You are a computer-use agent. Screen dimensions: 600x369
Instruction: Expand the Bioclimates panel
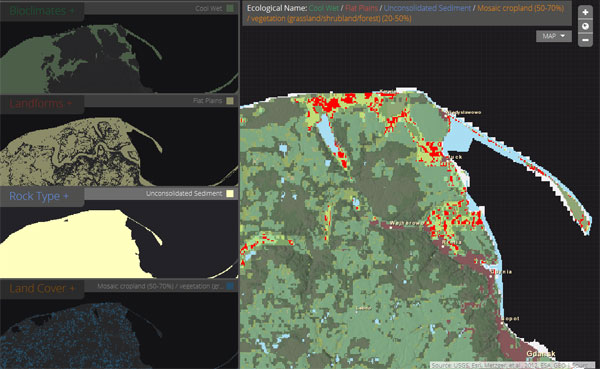pos(42,10)
